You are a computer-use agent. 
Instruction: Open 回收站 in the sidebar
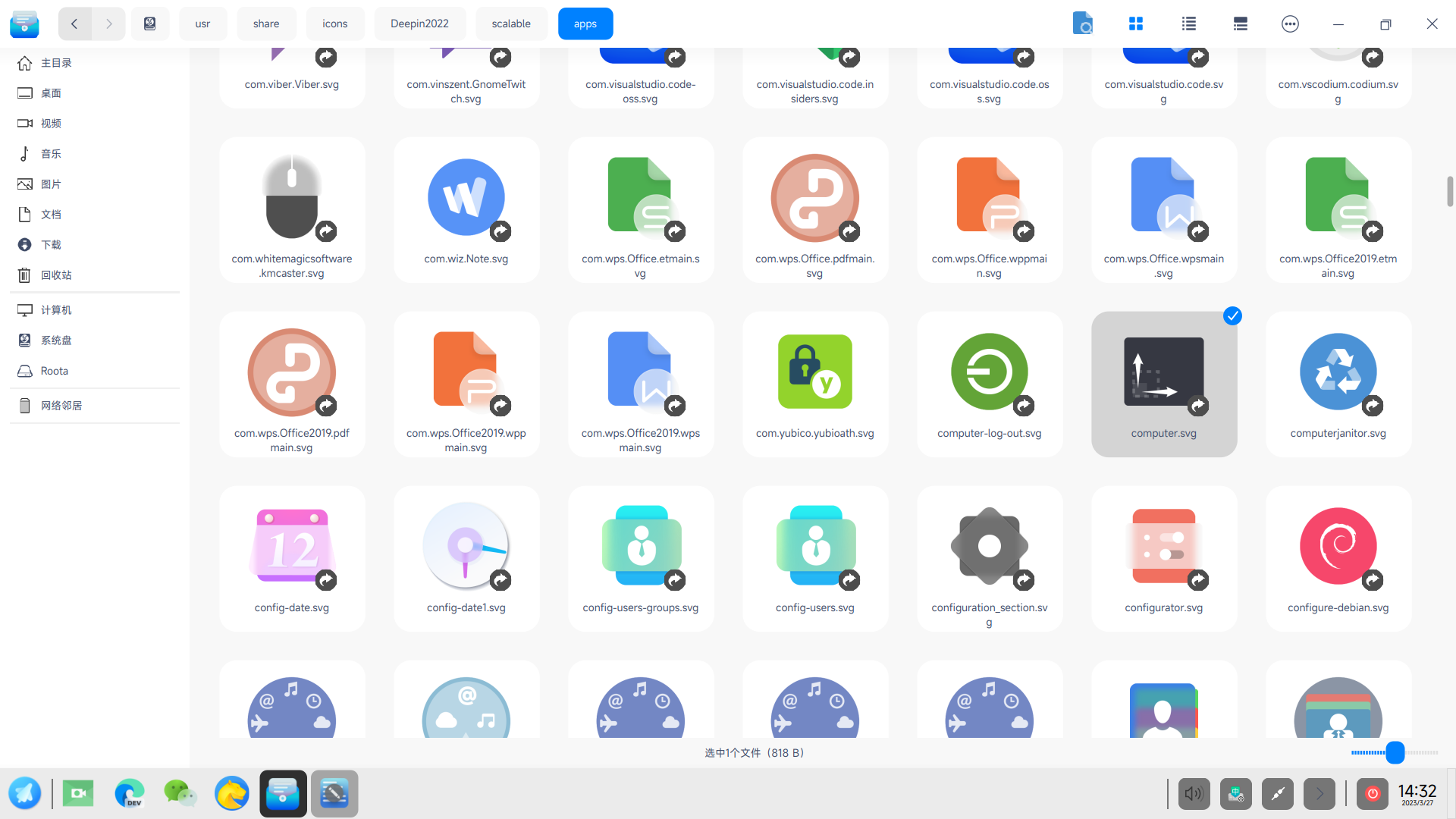[x=56, y=275]
